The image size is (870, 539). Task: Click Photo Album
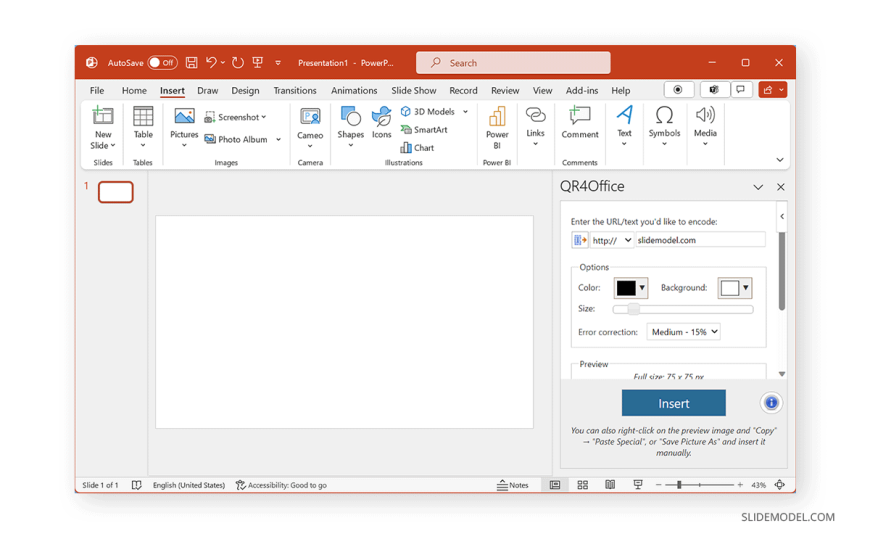(x=236, y=139)
